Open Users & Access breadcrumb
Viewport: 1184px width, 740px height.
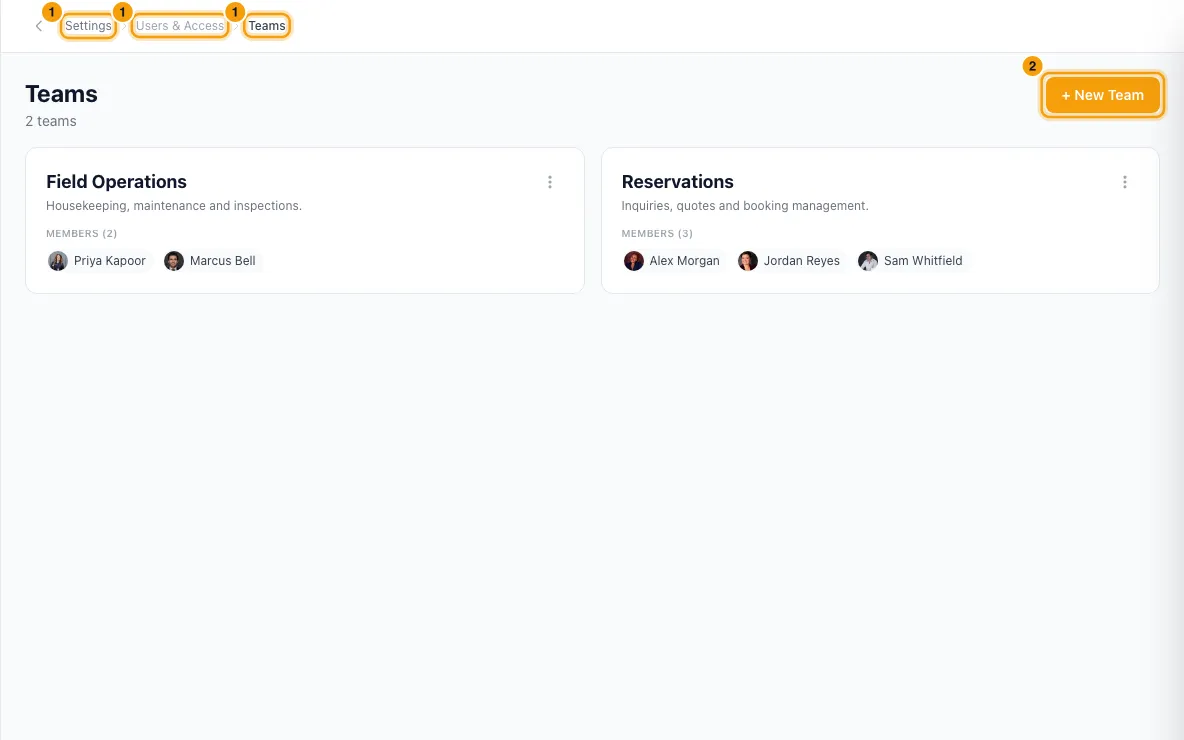tap(180, 26)
